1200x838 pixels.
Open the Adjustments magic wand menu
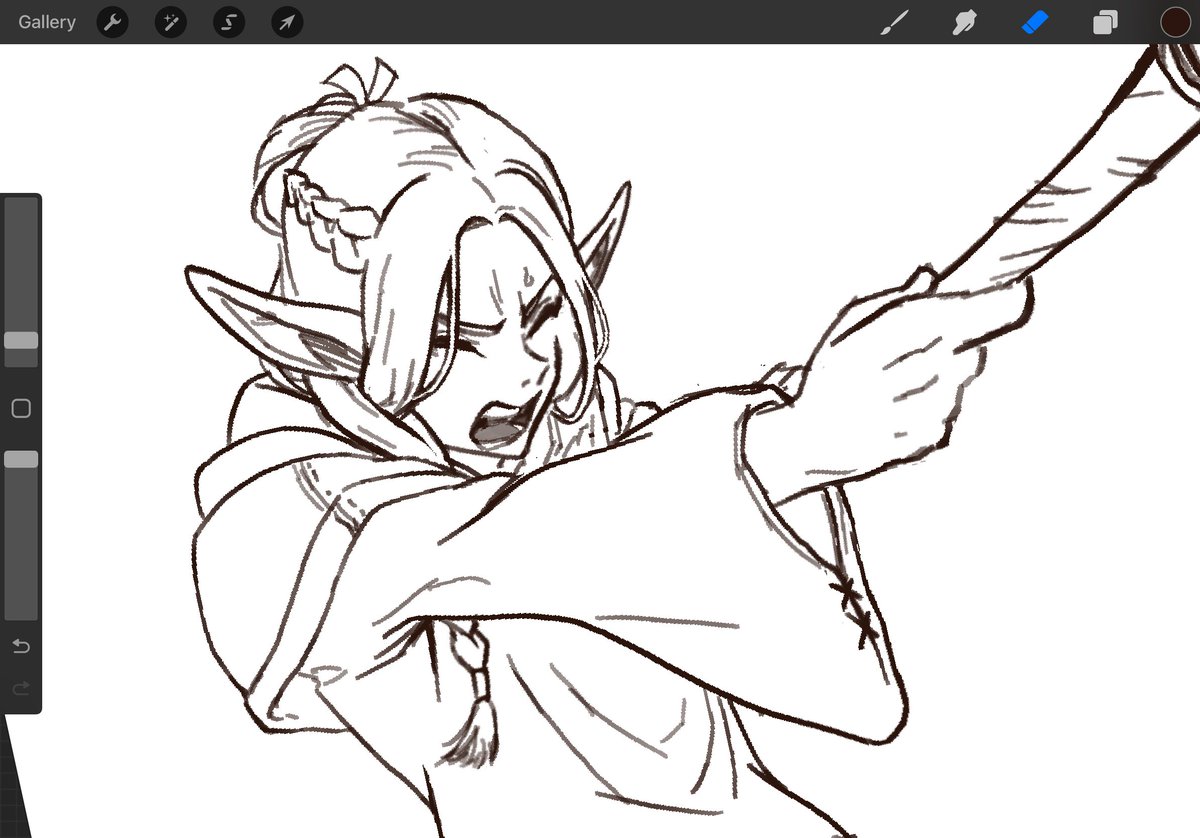[170, 22]
